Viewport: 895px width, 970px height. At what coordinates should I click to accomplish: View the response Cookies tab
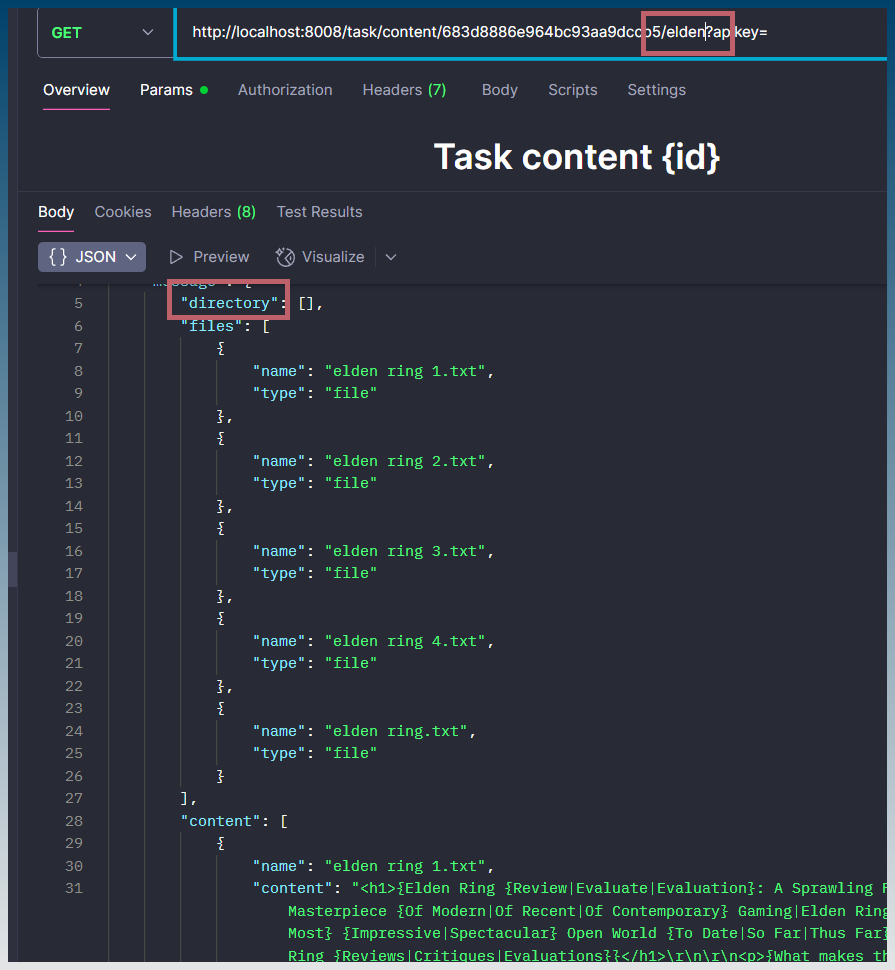123,212
